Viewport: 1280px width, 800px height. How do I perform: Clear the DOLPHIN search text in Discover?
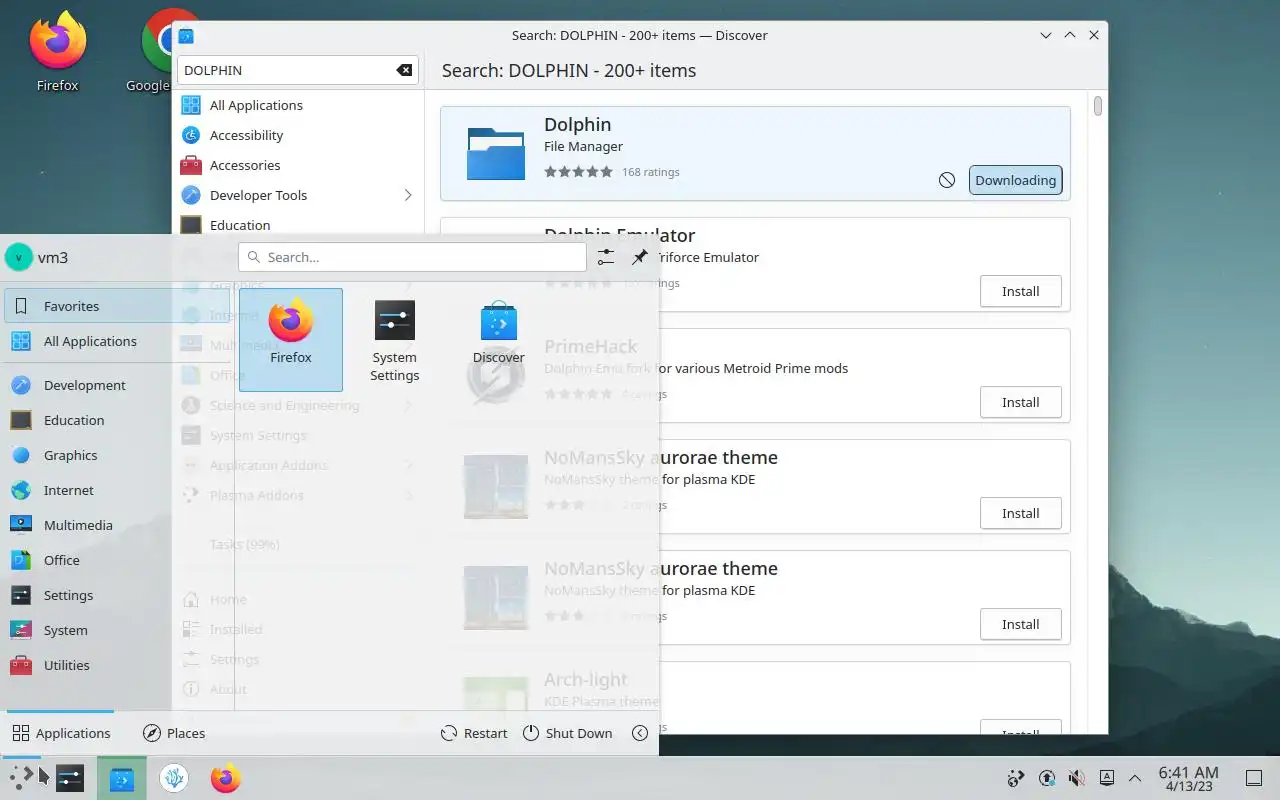404,70
